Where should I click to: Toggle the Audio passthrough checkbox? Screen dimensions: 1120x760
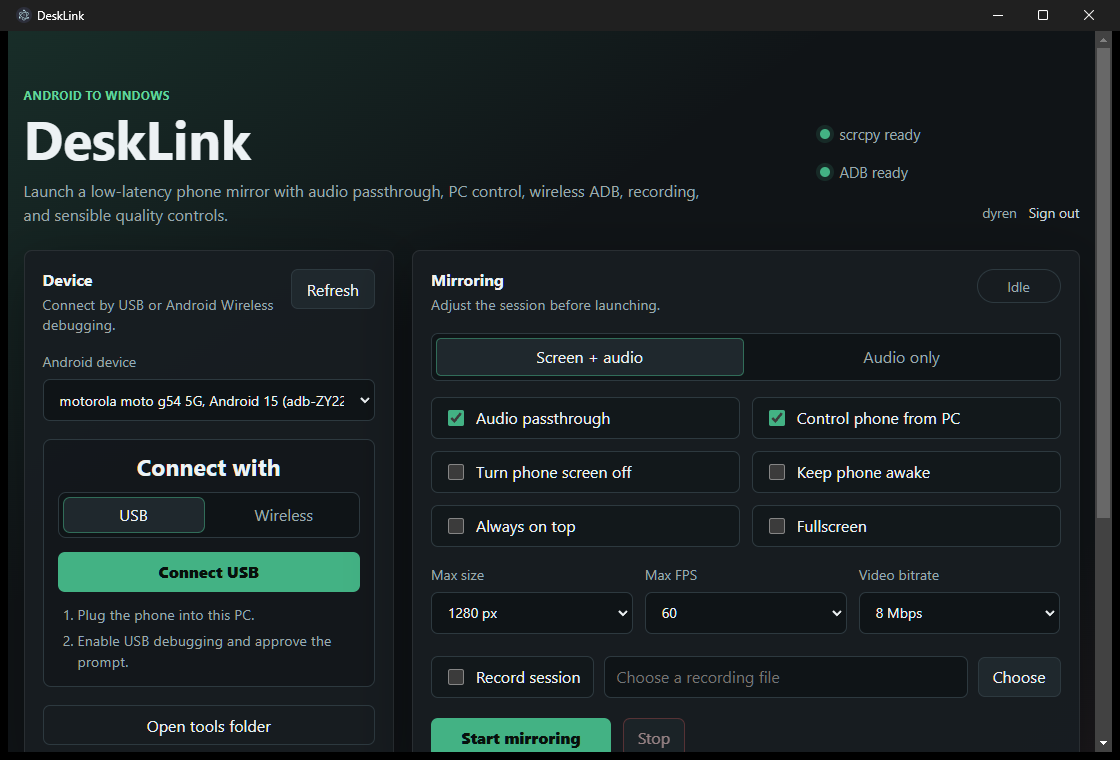[x=456, y=419]
